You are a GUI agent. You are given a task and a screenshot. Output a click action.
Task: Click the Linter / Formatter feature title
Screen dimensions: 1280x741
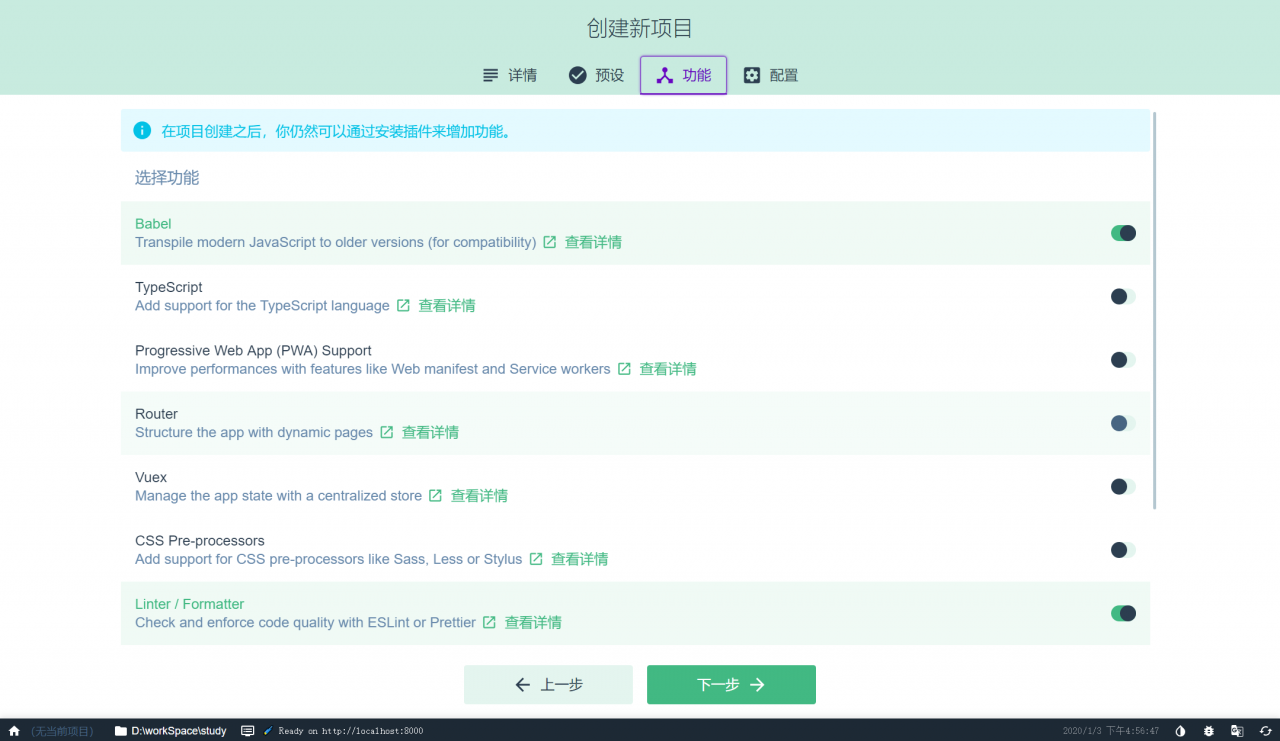pos(190,604)
